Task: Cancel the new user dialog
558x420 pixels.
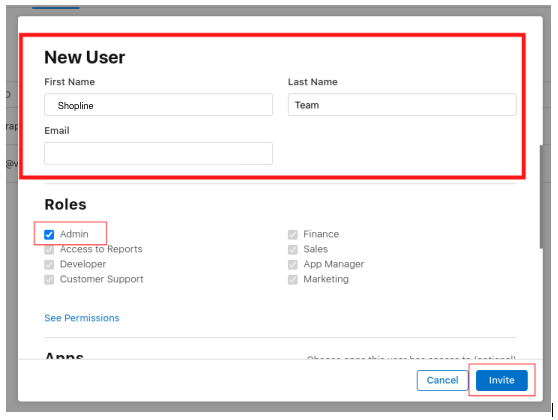Action: pos(442,380)
